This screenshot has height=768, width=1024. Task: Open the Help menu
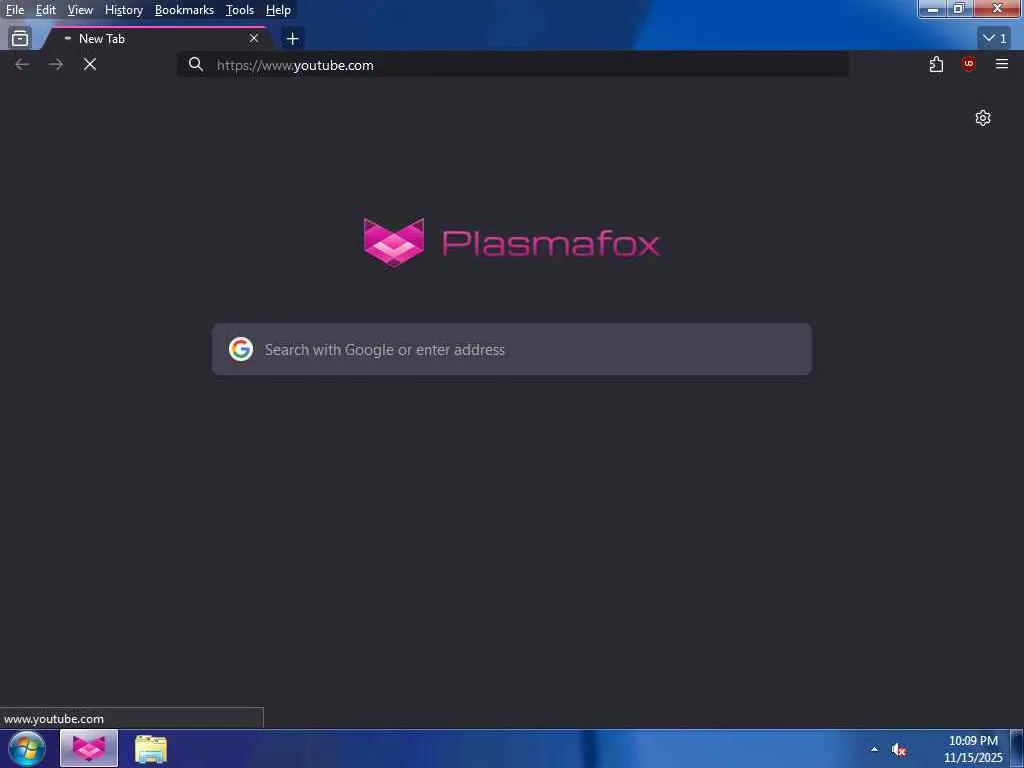[278, 10]
